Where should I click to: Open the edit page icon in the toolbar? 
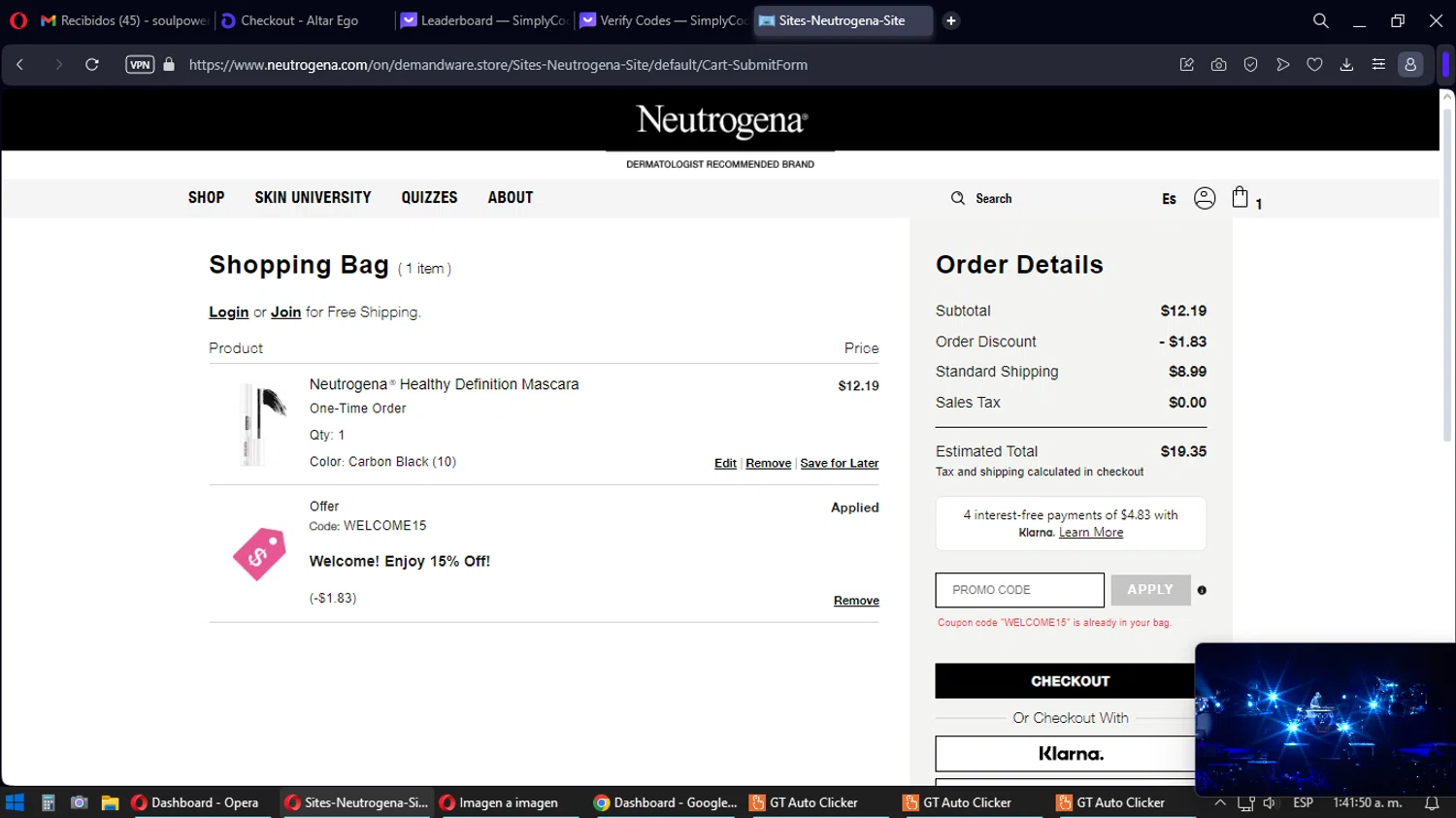[1186, 65]
